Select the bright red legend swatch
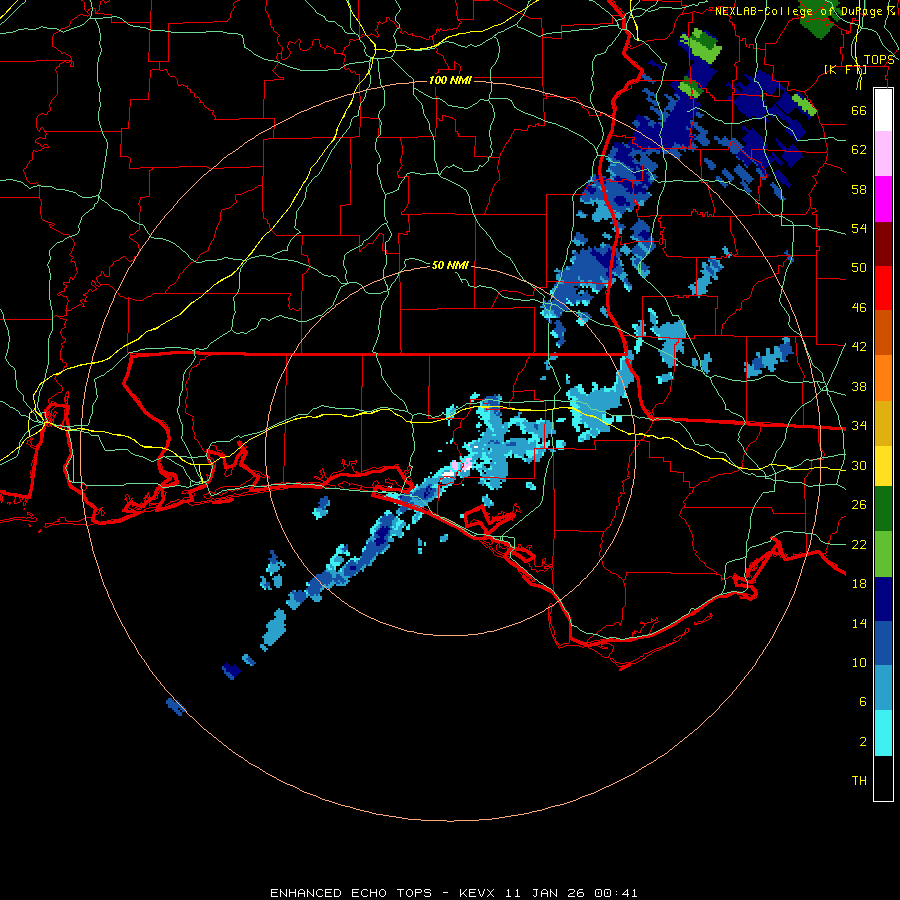900x900 pixels. (883, 288)
